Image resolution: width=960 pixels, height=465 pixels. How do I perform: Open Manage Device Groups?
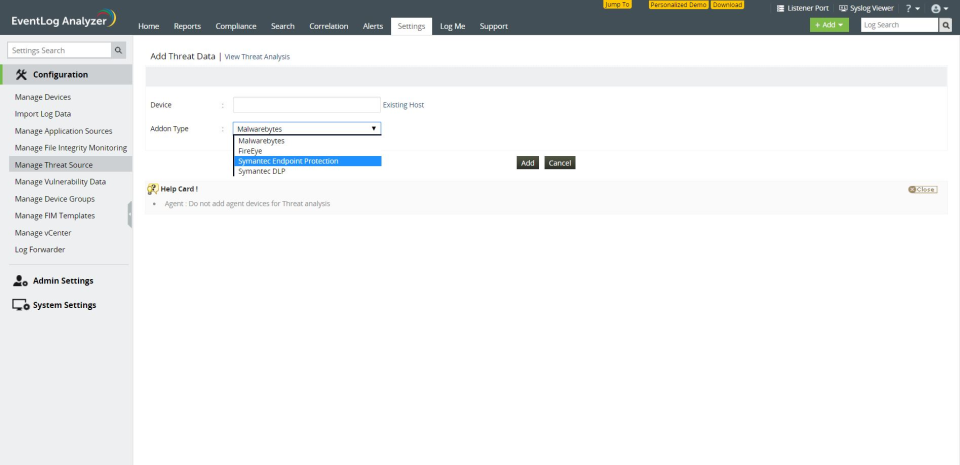(x=54, y=199)
